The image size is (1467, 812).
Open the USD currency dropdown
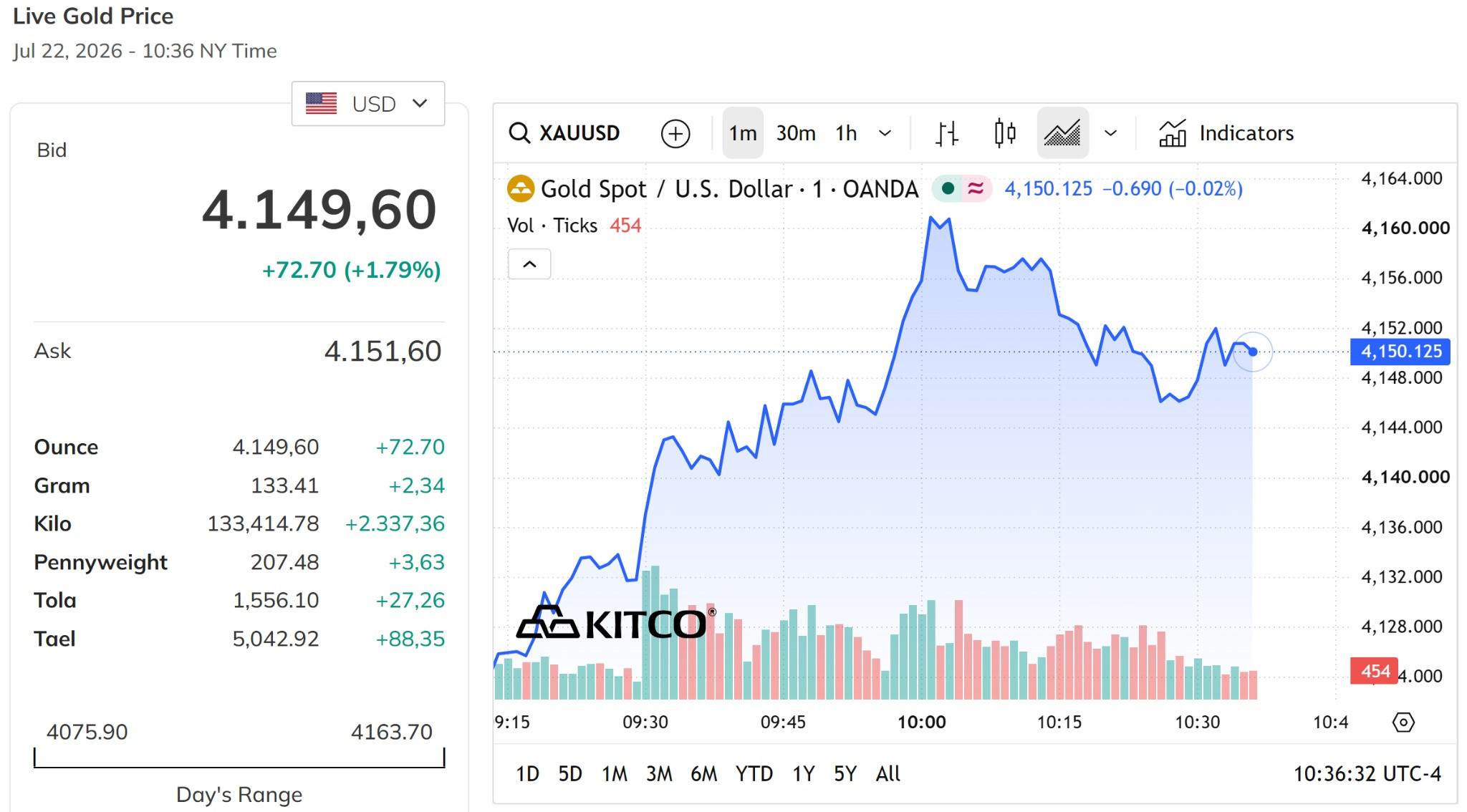pos(368,104)
